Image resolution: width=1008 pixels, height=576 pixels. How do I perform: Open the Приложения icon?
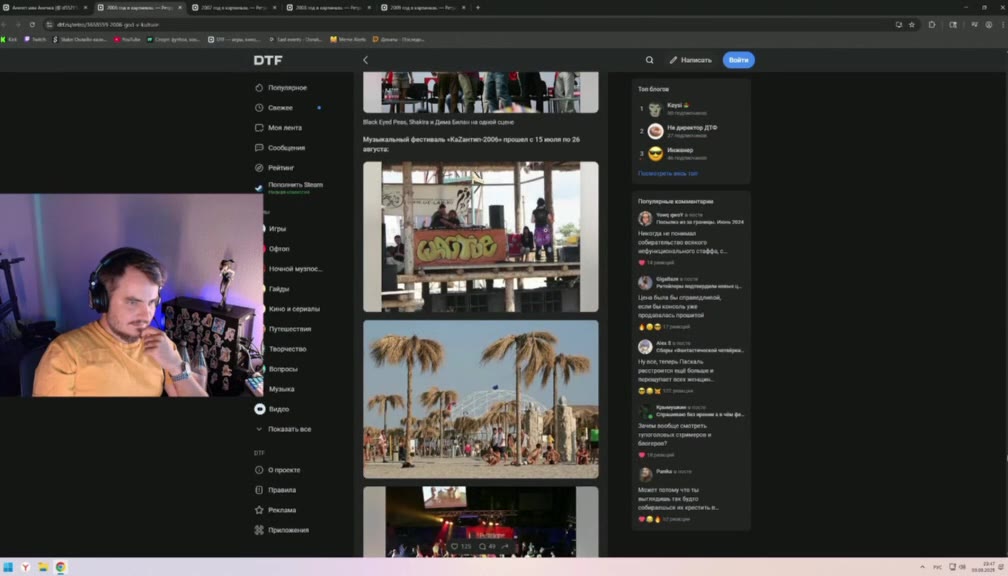[x=259, y=530]
